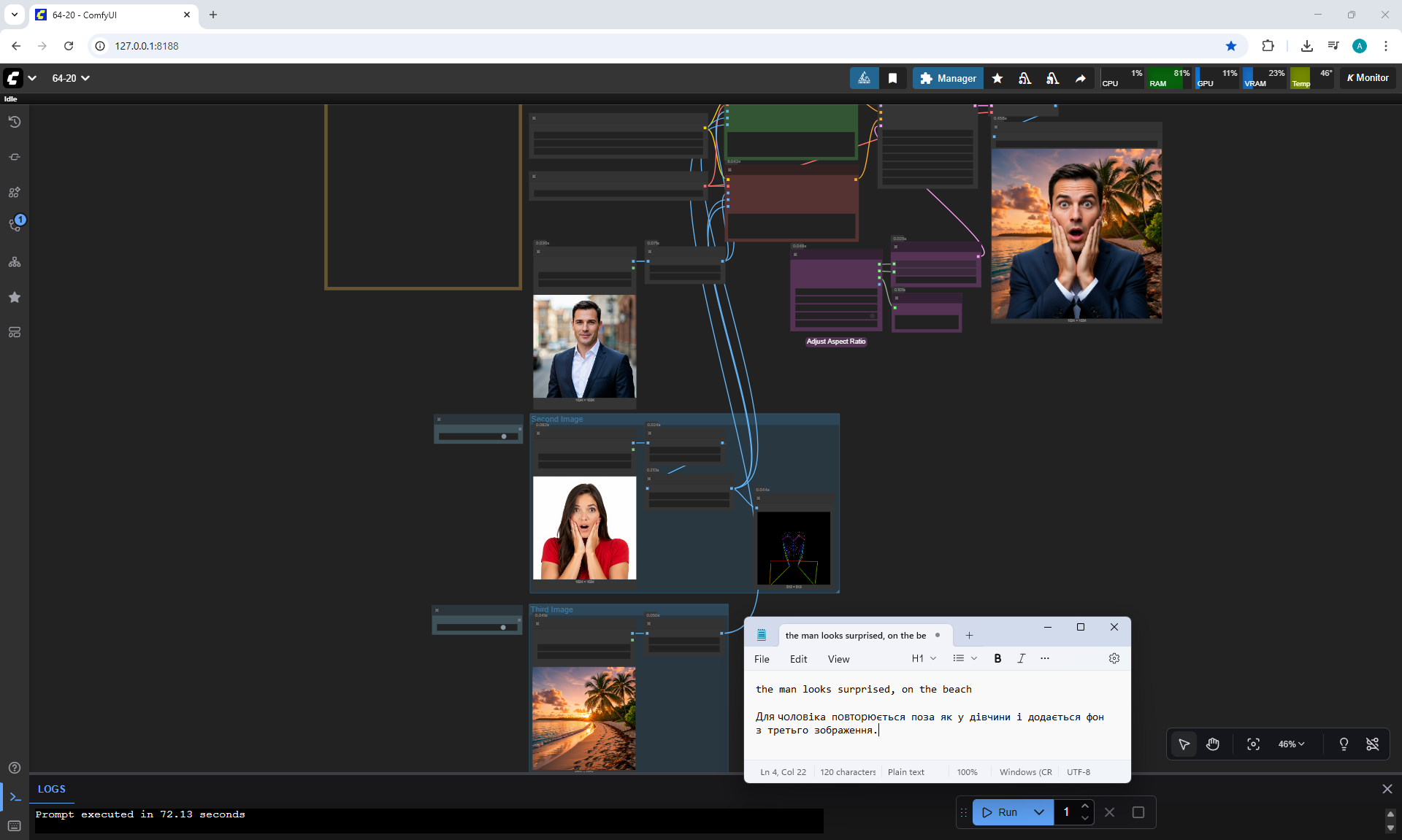
Task: Click the bookmark icon in top toolbar
Action: (x=892, y=78)
